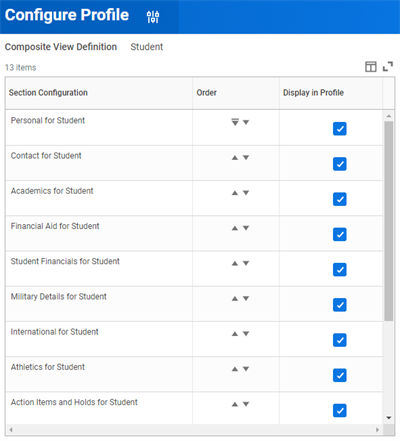The width and height of the screenshot is (400, 441).
Task: Move Student Financials for Student up
Action: pos(235,264)
